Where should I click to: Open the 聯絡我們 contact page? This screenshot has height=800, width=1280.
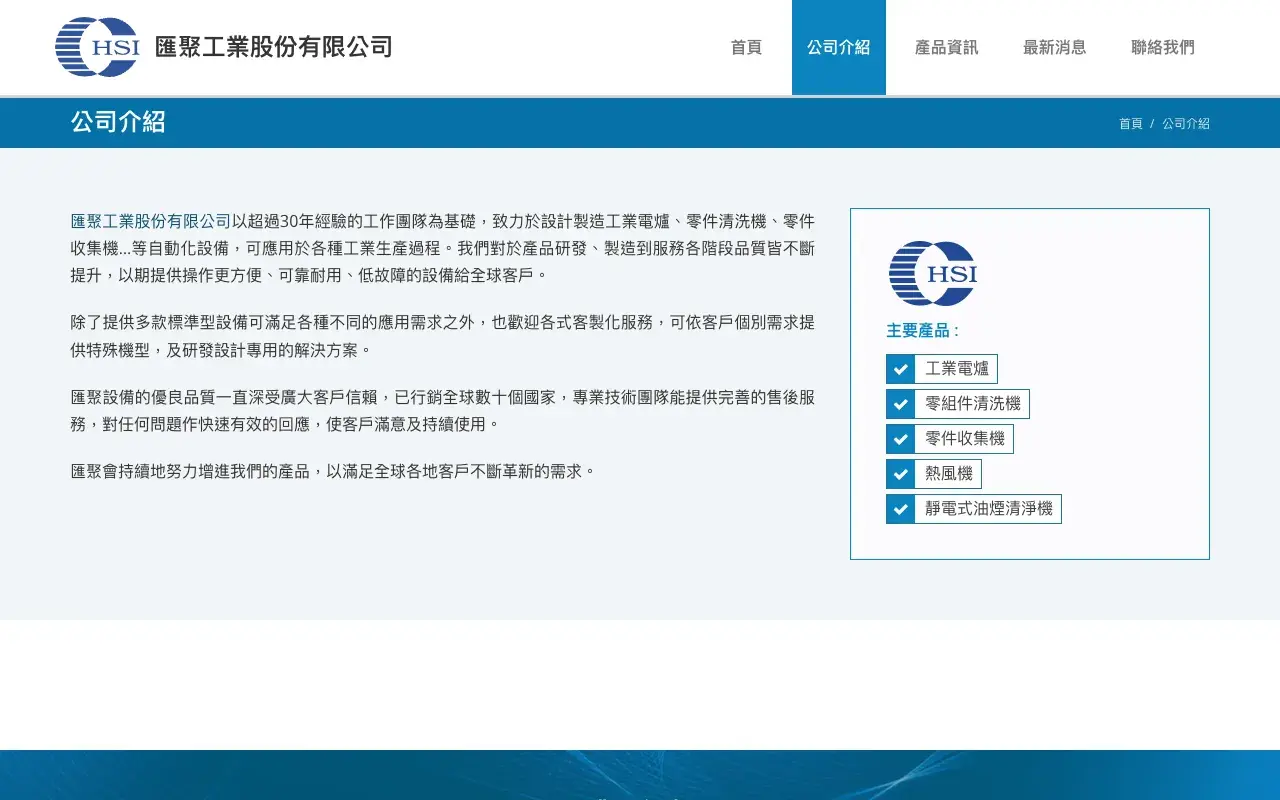(x=1162, y=47)
